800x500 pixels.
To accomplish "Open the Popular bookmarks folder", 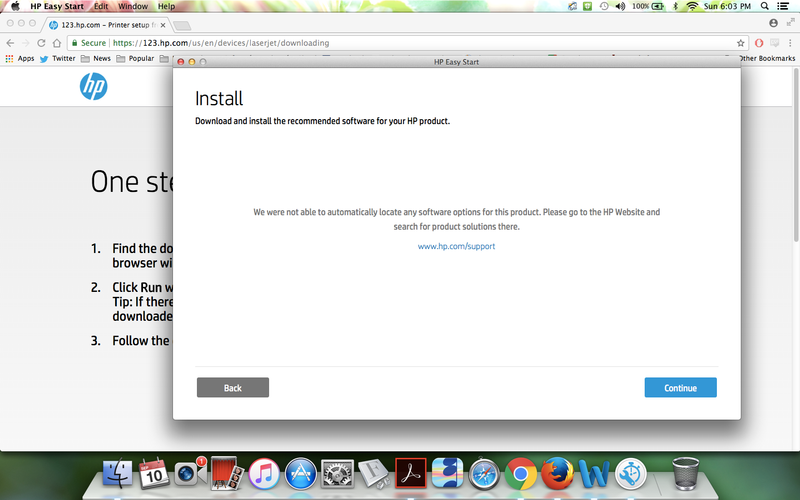I will pos(135,58).
